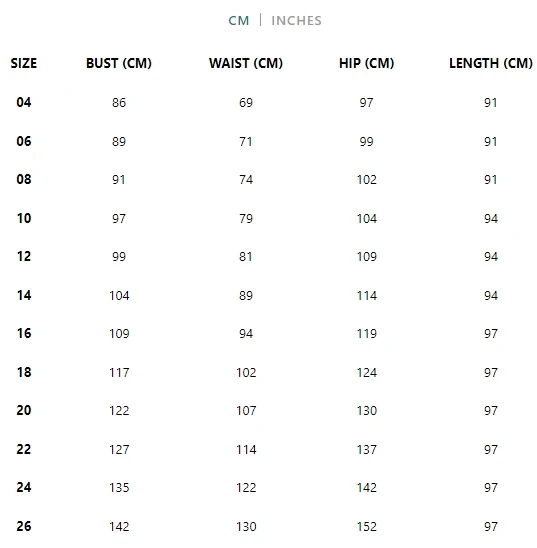Click the WAIST (CM) column header
This screenshot has width=537, height=548.
click(x=246, y=63)
